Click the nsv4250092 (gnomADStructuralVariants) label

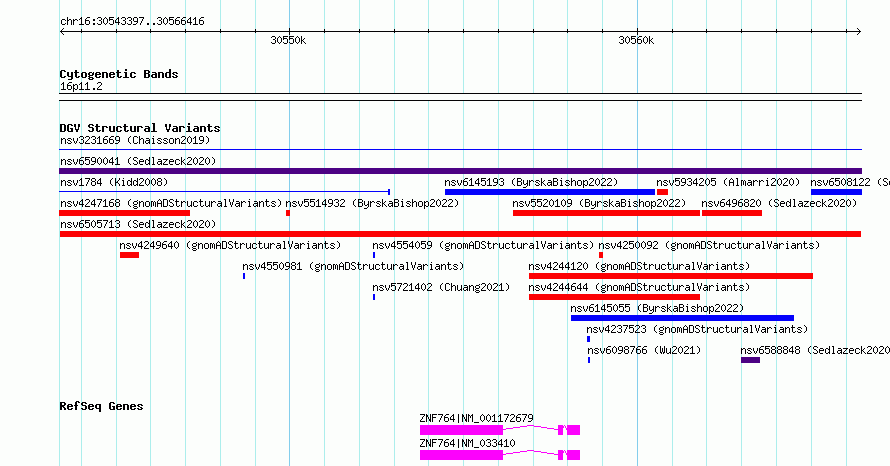tap(709, 245)
